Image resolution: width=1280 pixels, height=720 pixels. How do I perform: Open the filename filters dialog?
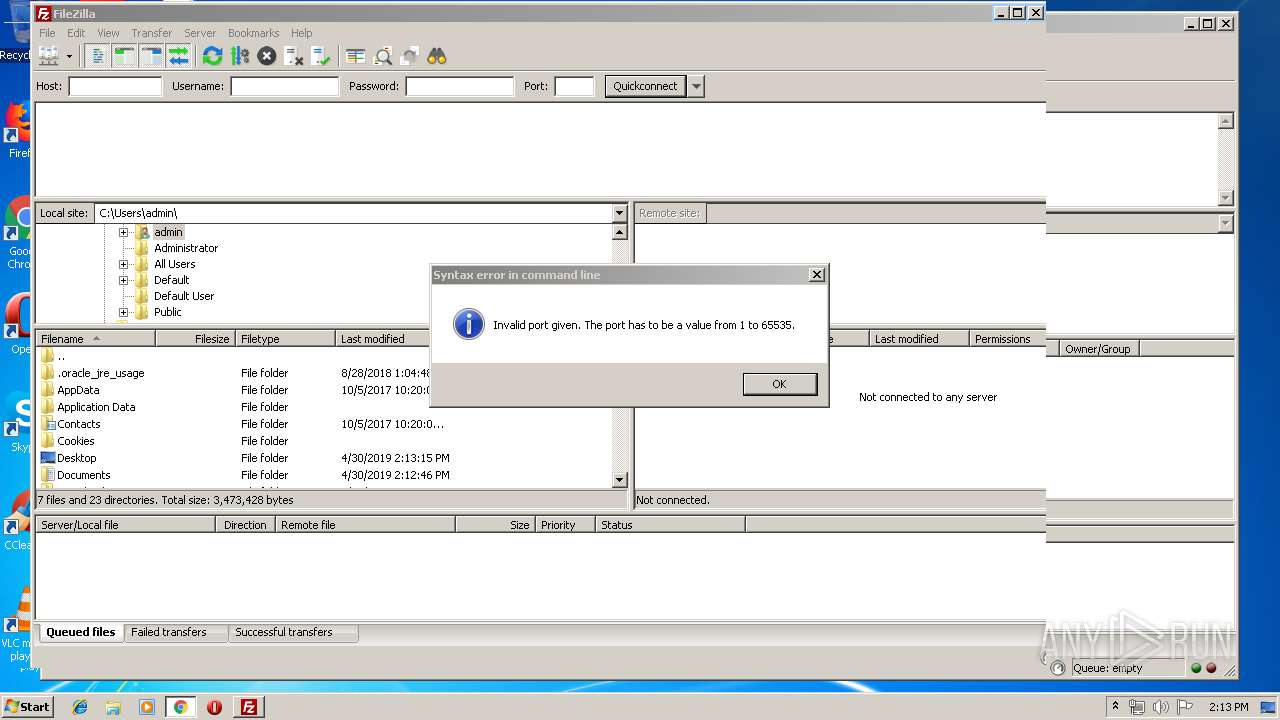(x=355, y=56)
